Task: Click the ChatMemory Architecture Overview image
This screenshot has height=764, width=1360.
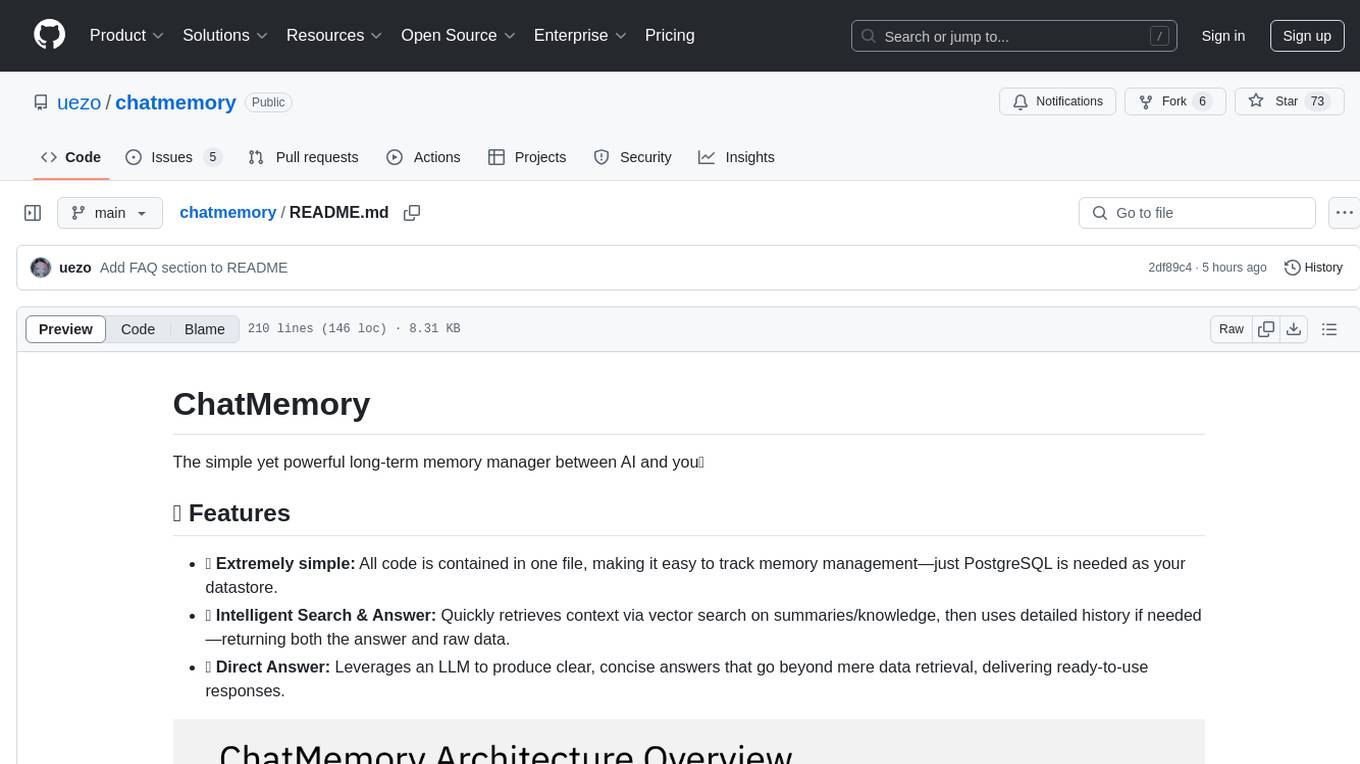Action: (x=688, y=742)
